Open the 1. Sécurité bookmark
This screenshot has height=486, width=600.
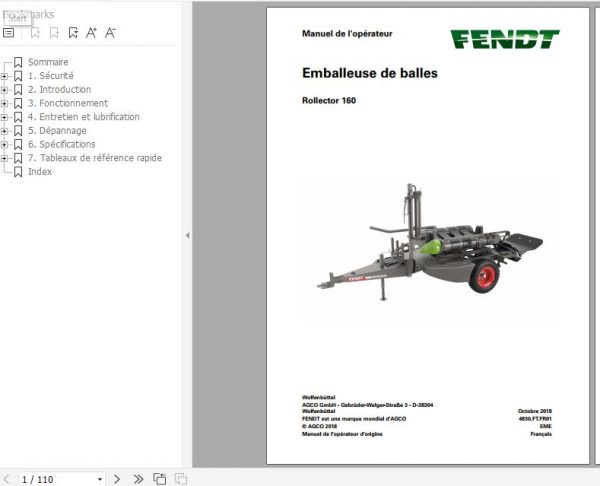point(51,76)
